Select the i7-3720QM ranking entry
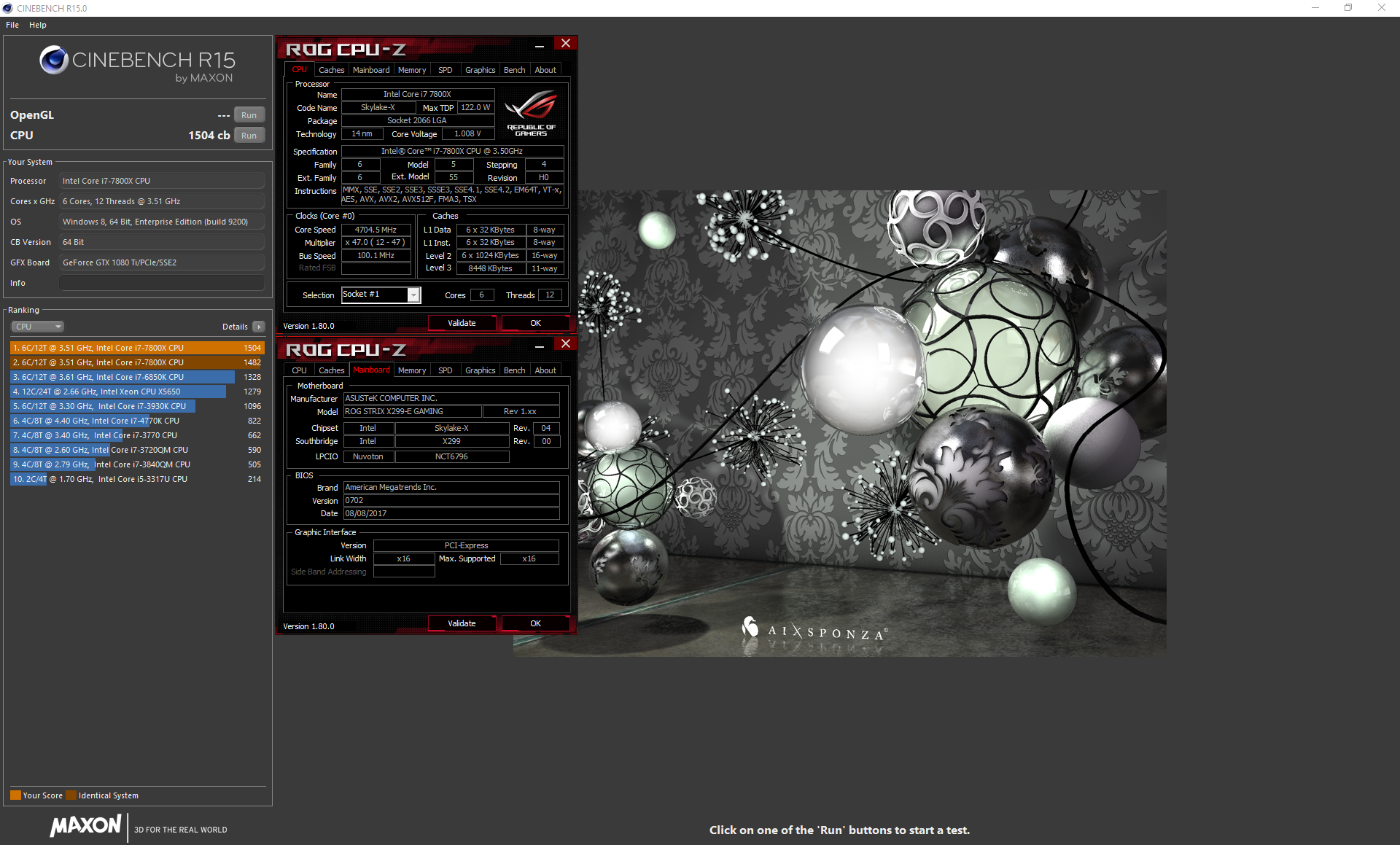Viewport: 1400px width, 845px height. click(137, 450)
